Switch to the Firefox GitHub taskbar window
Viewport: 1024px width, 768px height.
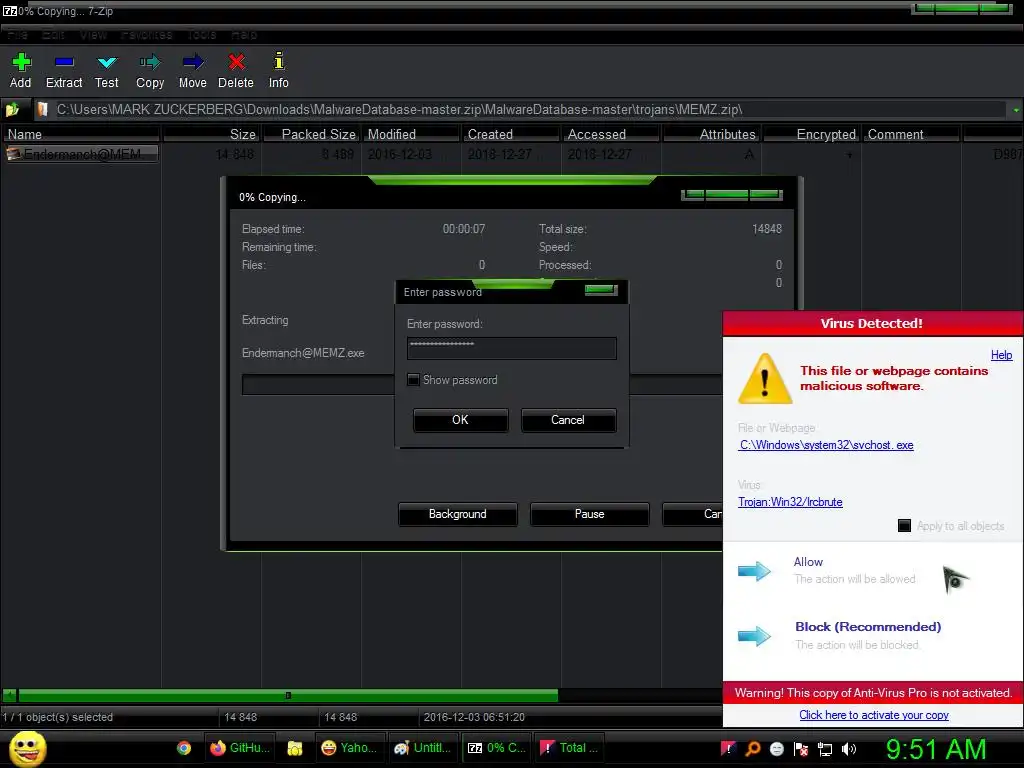[x=239, y=748]
